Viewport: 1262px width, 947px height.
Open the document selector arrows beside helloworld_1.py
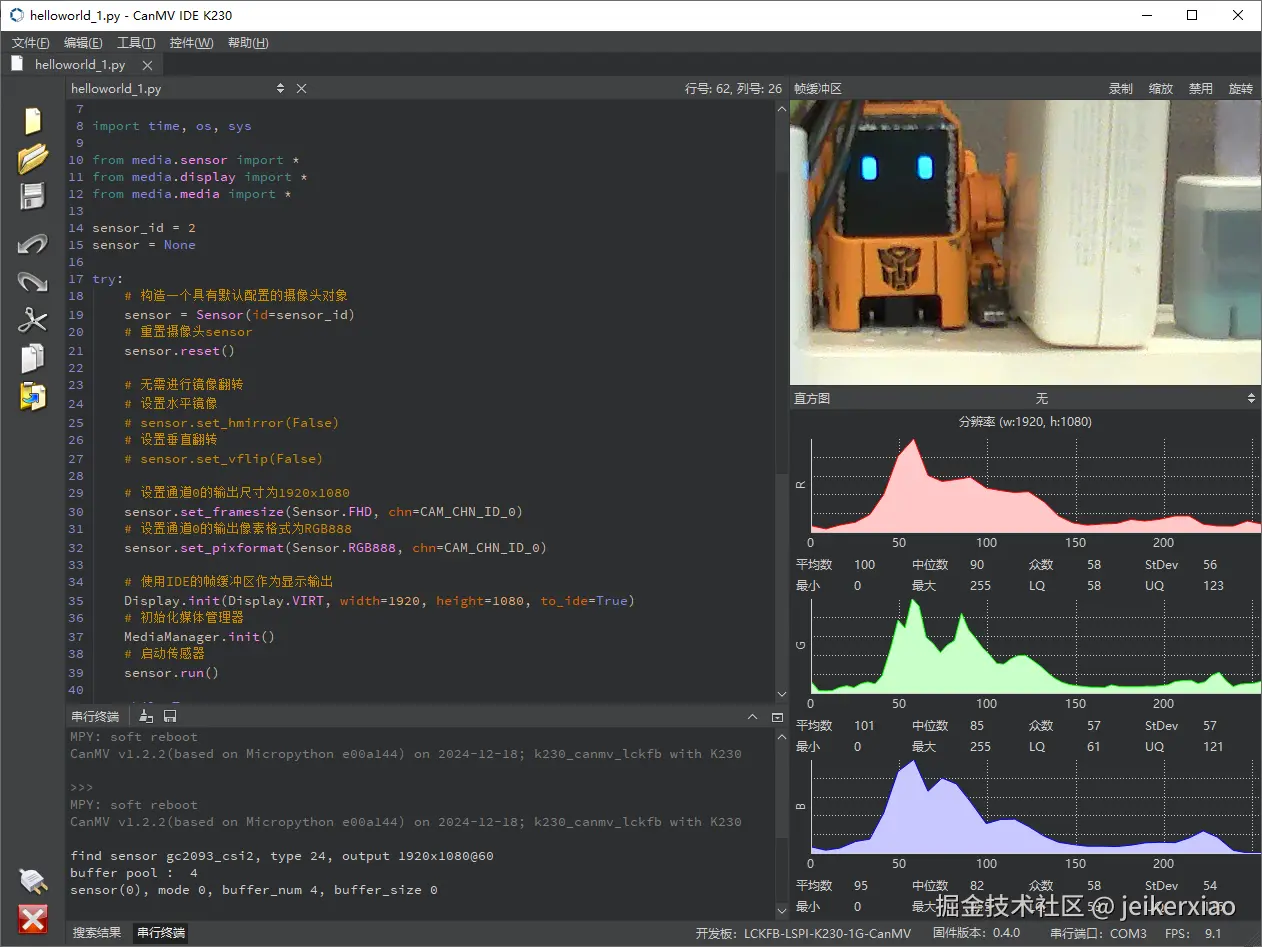pos(280,88)
